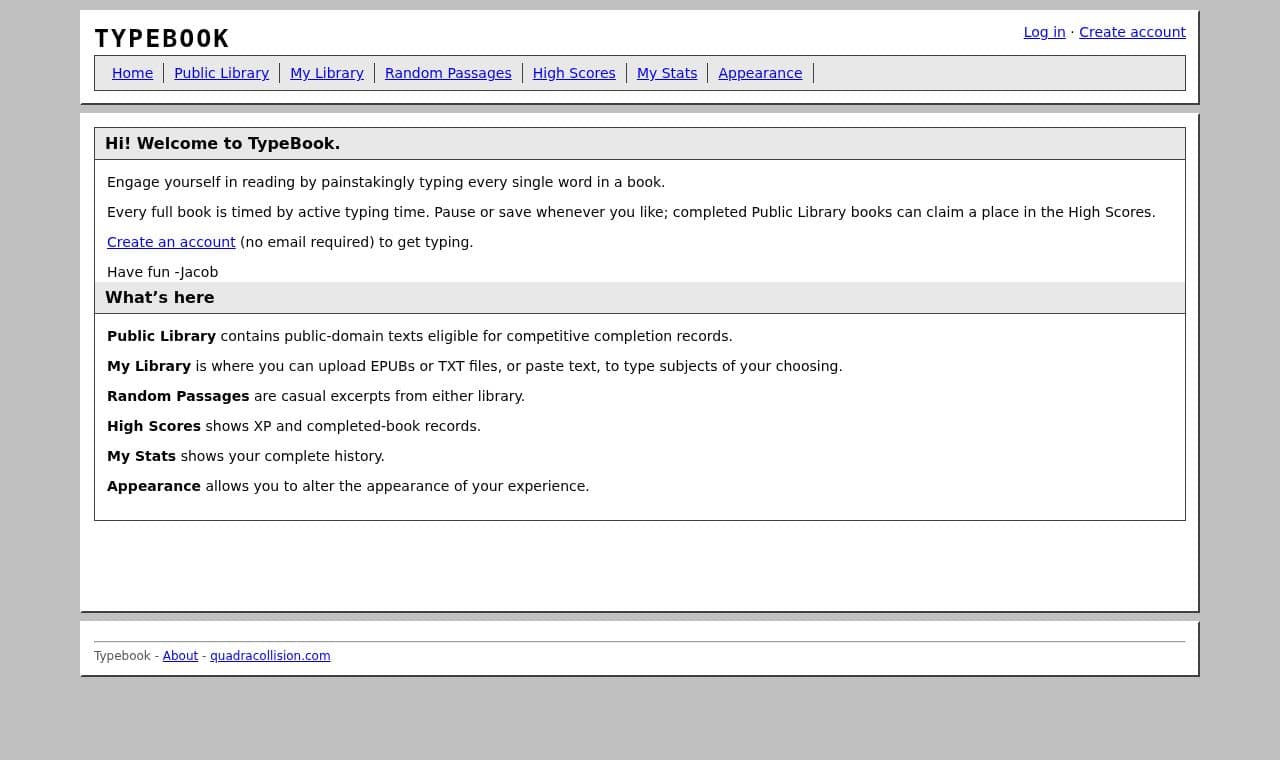This screenshot has height=760, width=1280.
Task: Visit quadracollision.com footer link
Action: point(270,656)
